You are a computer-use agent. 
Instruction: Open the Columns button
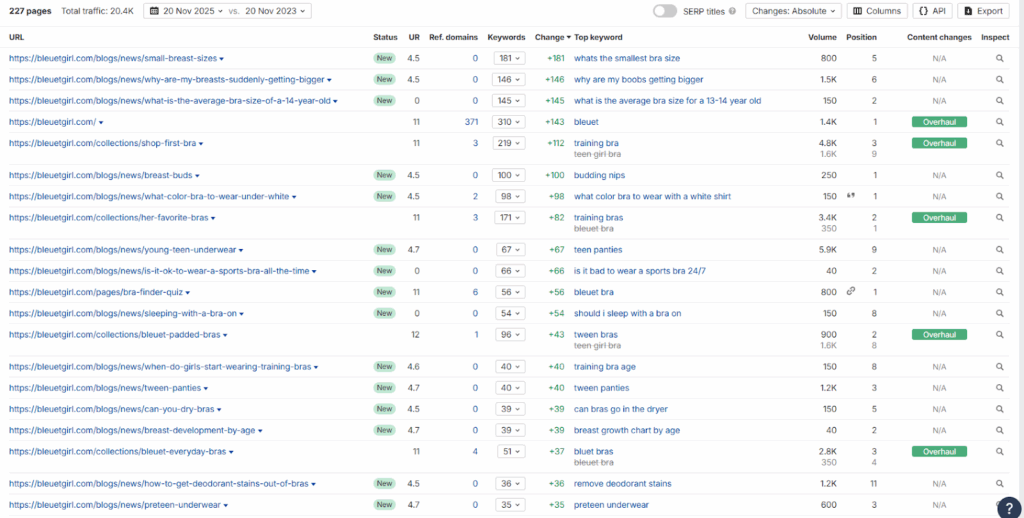click(x=877, y=11)
